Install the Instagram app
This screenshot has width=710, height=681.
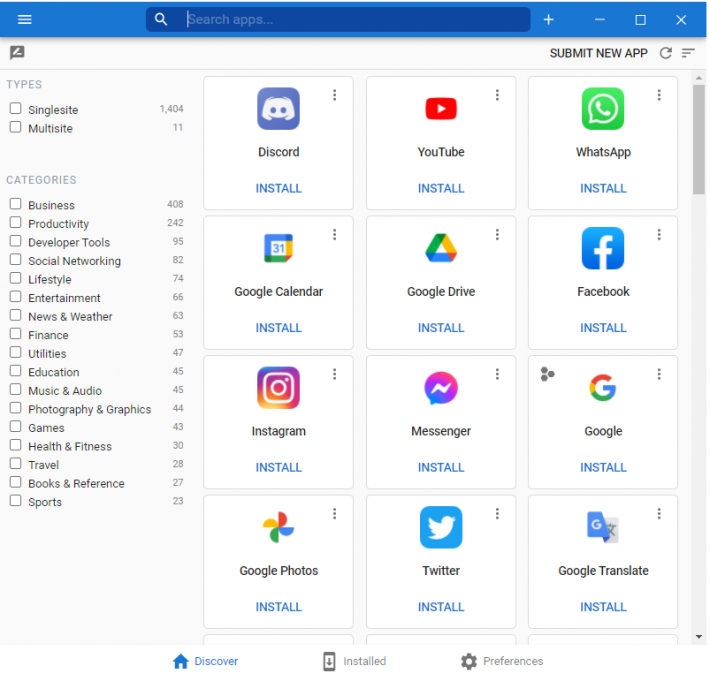pyautogui.click(x=278, y=467)
